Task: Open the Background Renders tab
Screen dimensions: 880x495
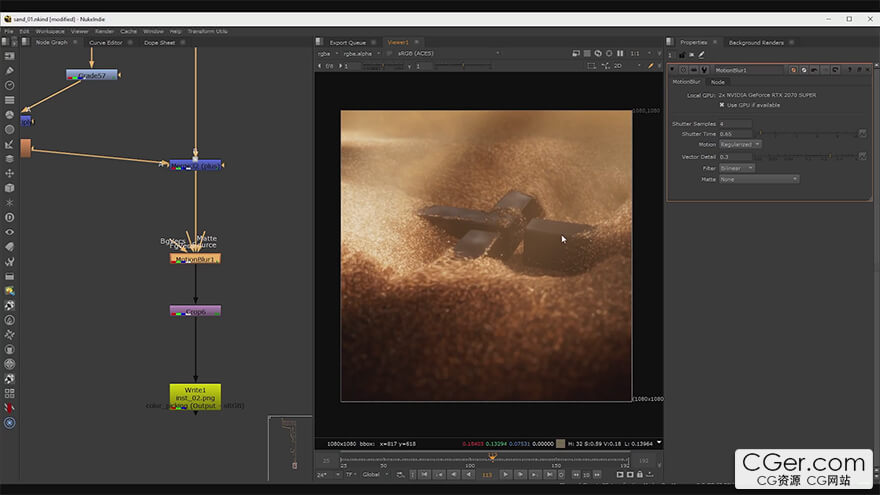Action: (x=756, y=43)
